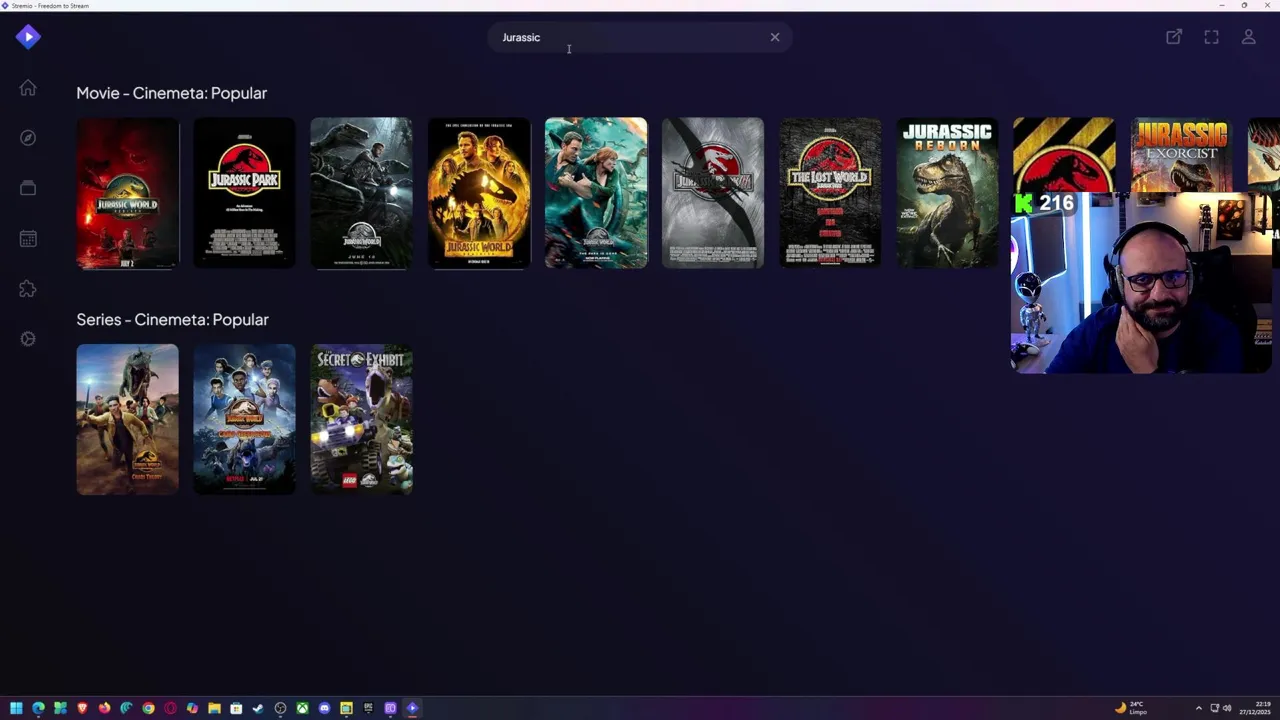Open the Settings icon in the sidebar

[28, 339]
